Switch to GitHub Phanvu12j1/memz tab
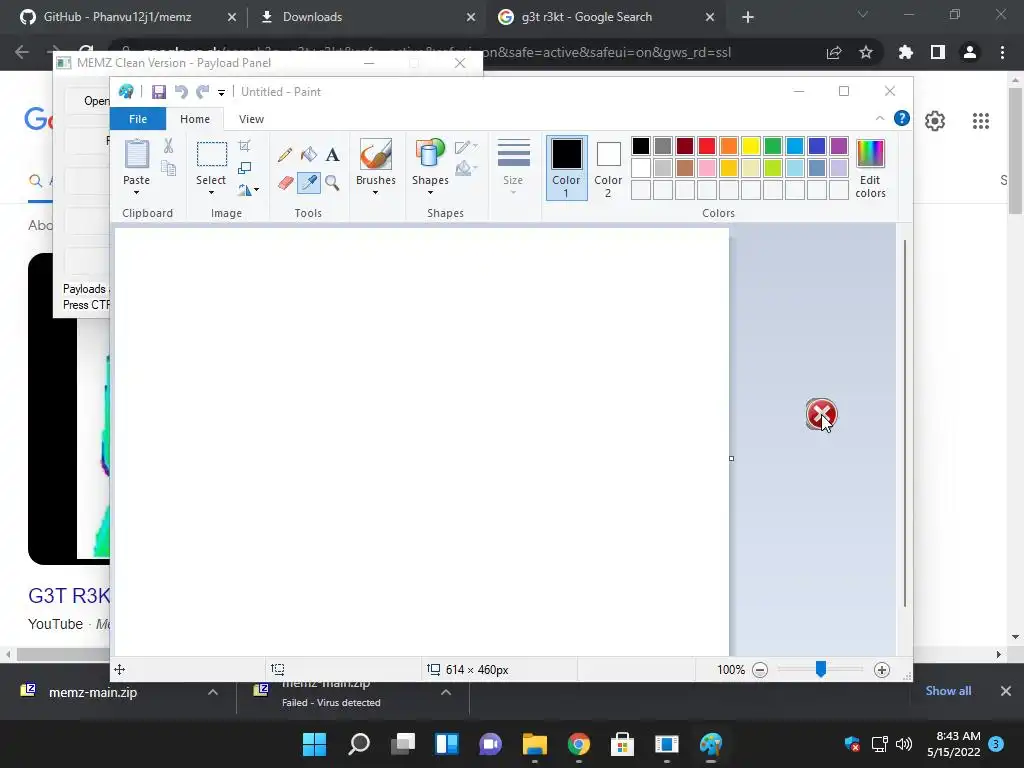Image resolution: width=1024 pixels, height=768 pixels. pyautogui.click(x=118, y=17)
